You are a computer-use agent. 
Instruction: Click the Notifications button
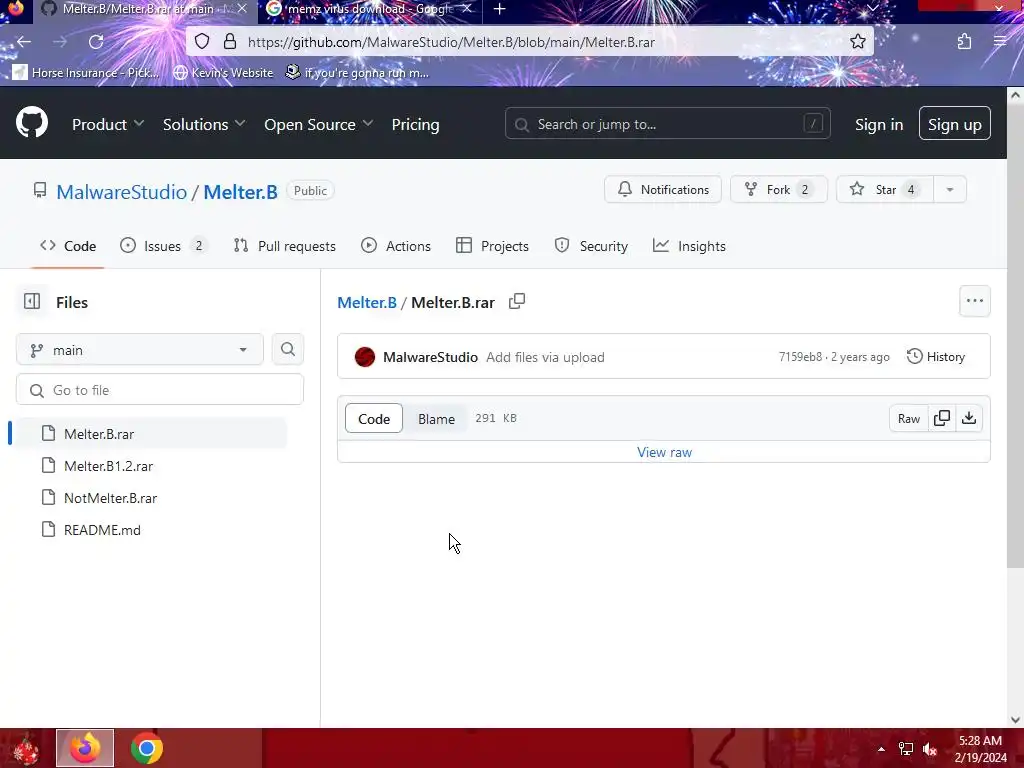(x=663, y=189)
